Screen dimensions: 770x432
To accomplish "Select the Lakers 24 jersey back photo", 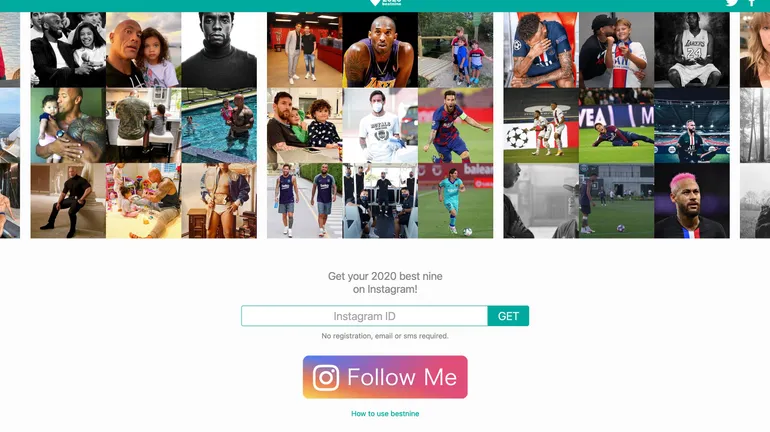I will pyautogui.click(x=691, y=50).
